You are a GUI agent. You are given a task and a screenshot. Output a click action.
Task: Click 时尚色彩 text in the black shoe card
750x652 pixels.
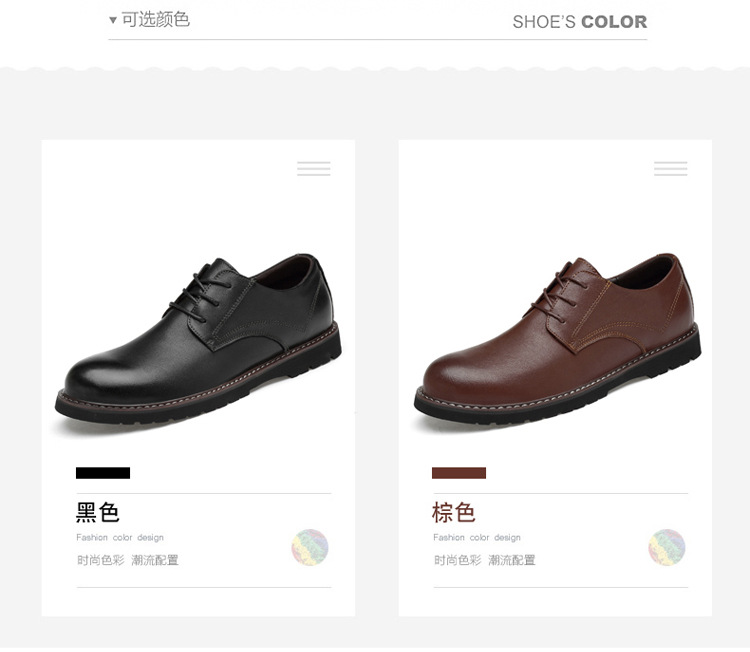point(101,560)
